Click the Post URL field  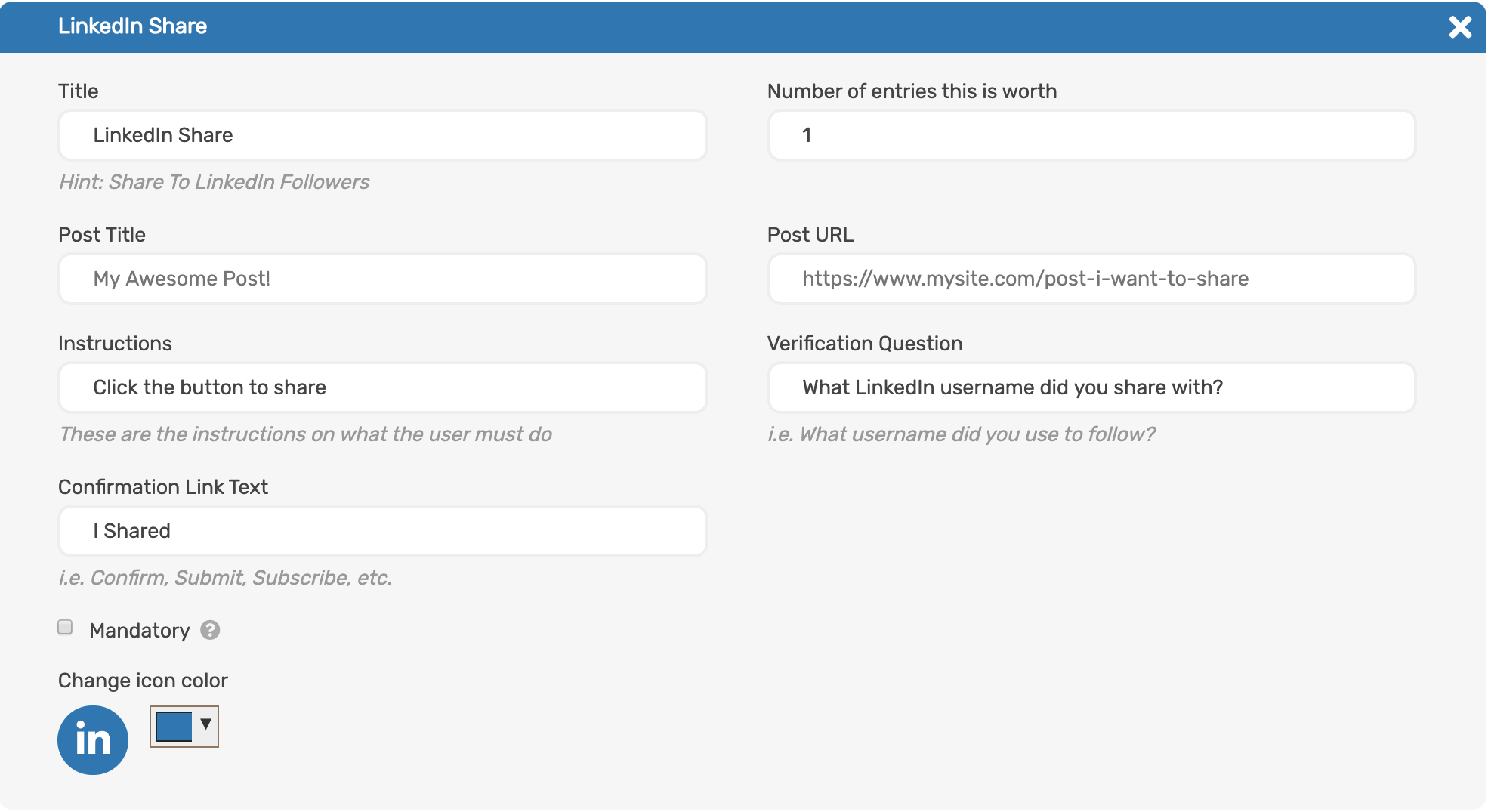[x=1091, y=278]
